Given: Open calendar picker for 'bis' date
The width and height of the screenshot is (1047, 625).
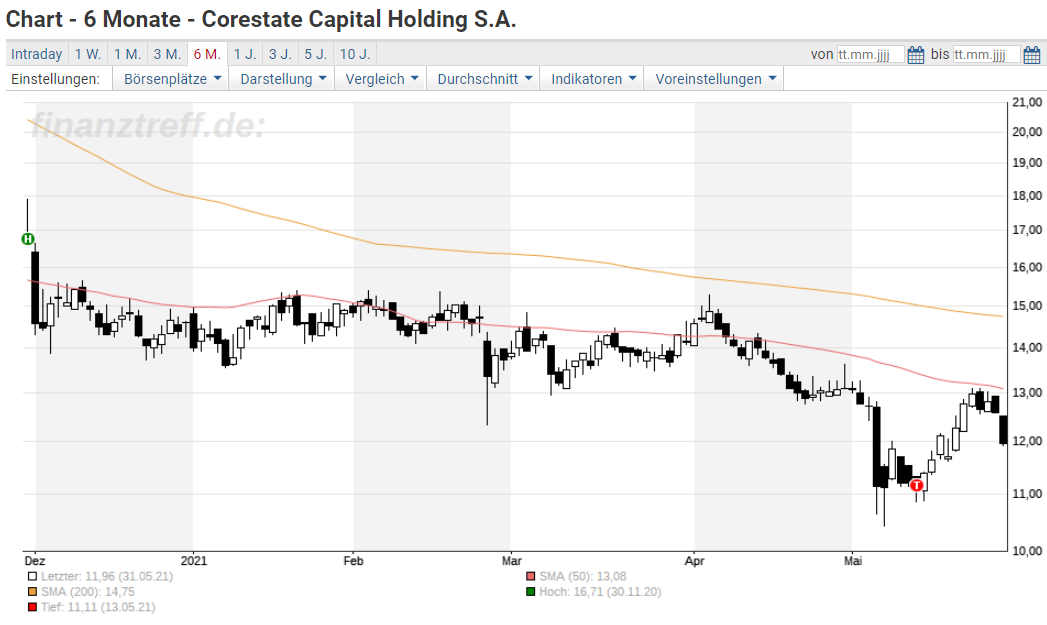Looking at the screenshot, I should tap(1032, 55).
